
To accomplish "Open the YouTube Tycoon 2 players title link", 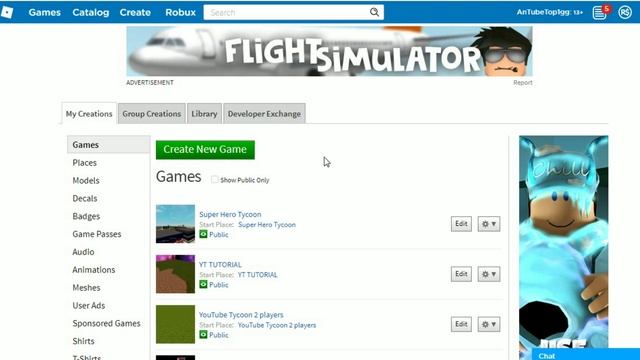I will click(241, 315).
